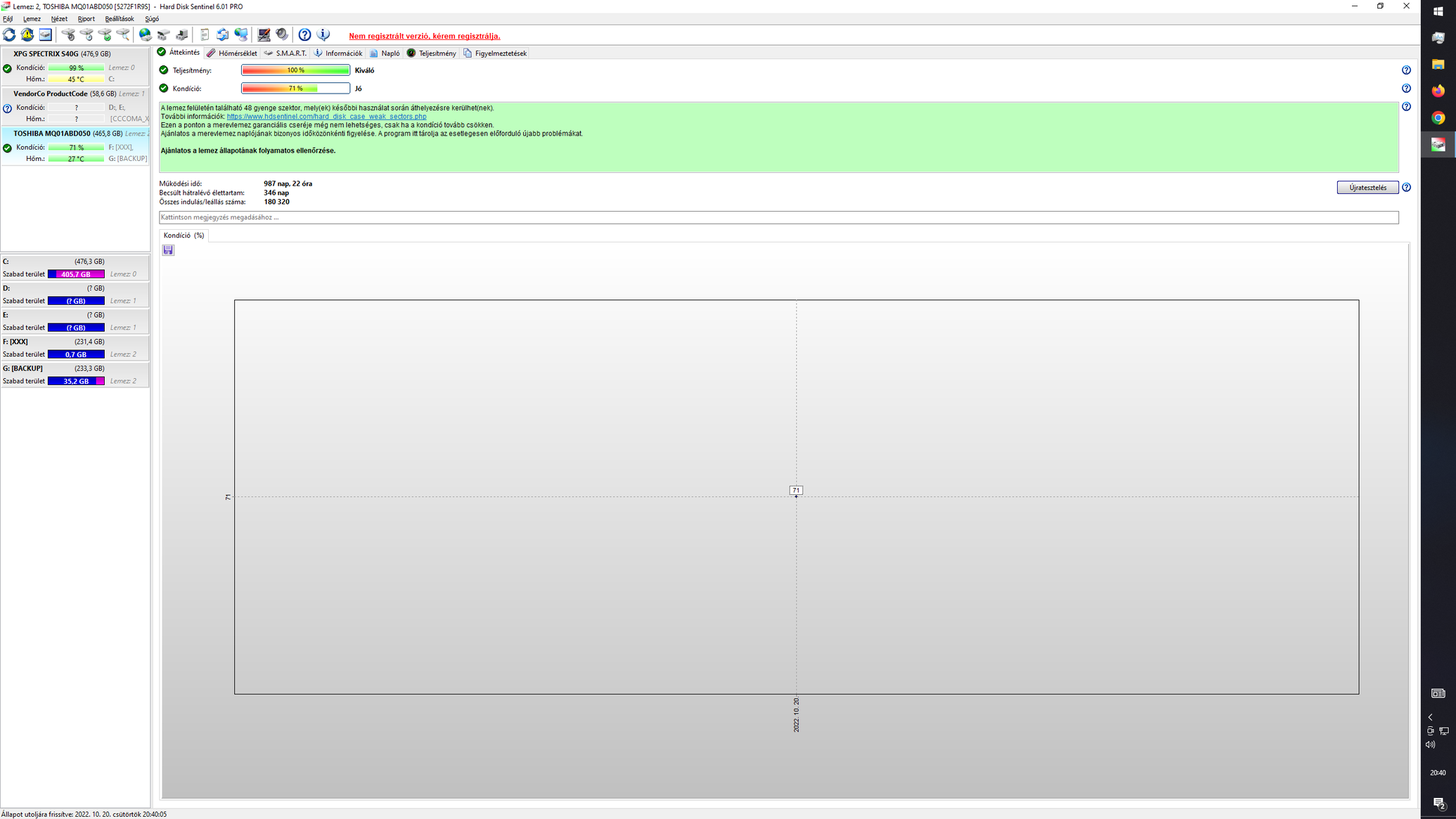The width and height of the screenshot is (1456, 819).
Task: Select the XPG SPECTRIX S40G disk
Action: 46,53
